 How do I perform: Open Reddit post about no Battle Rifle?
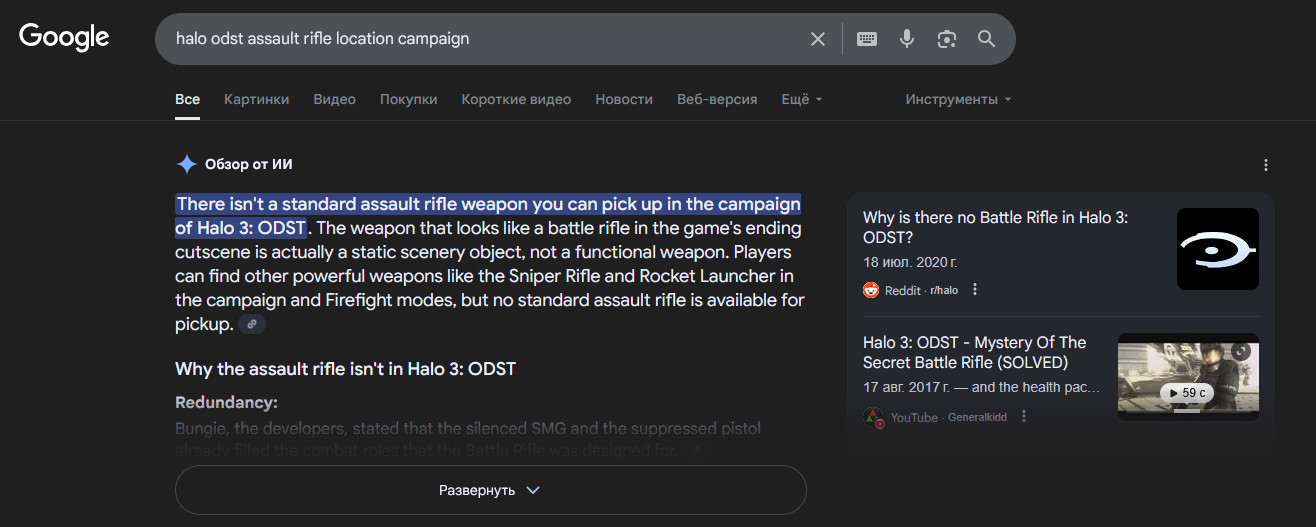coord(995,227)
